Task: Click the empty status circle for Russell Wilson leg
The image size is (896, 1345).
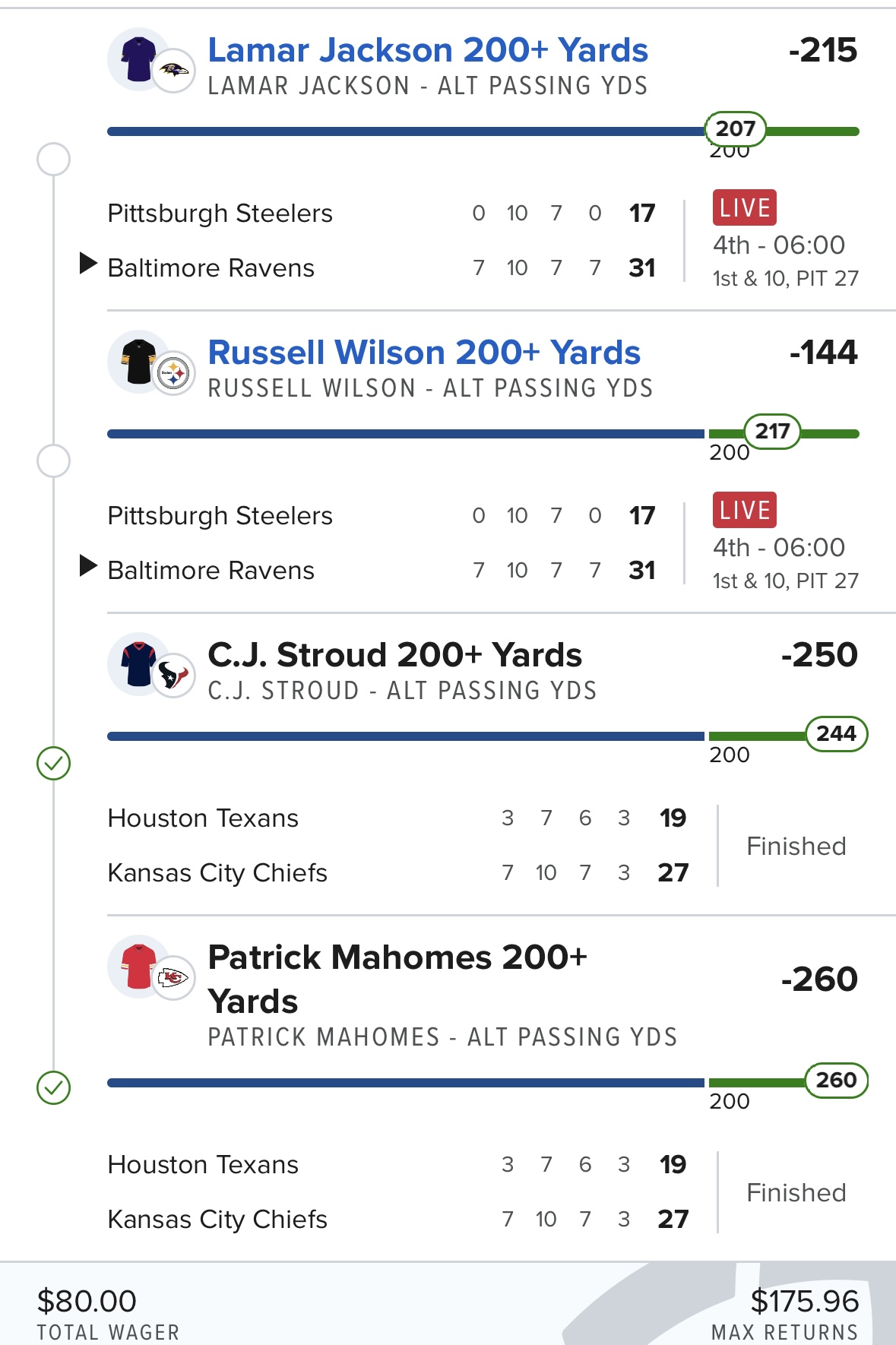Action: tap(53, 461)
